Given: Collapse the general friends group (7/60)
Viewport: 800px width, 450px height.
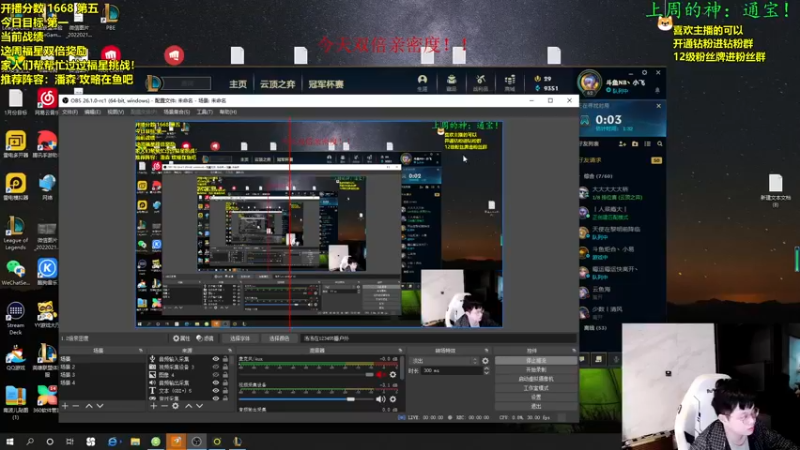Looking at the screenshot, I should (597, 176).
